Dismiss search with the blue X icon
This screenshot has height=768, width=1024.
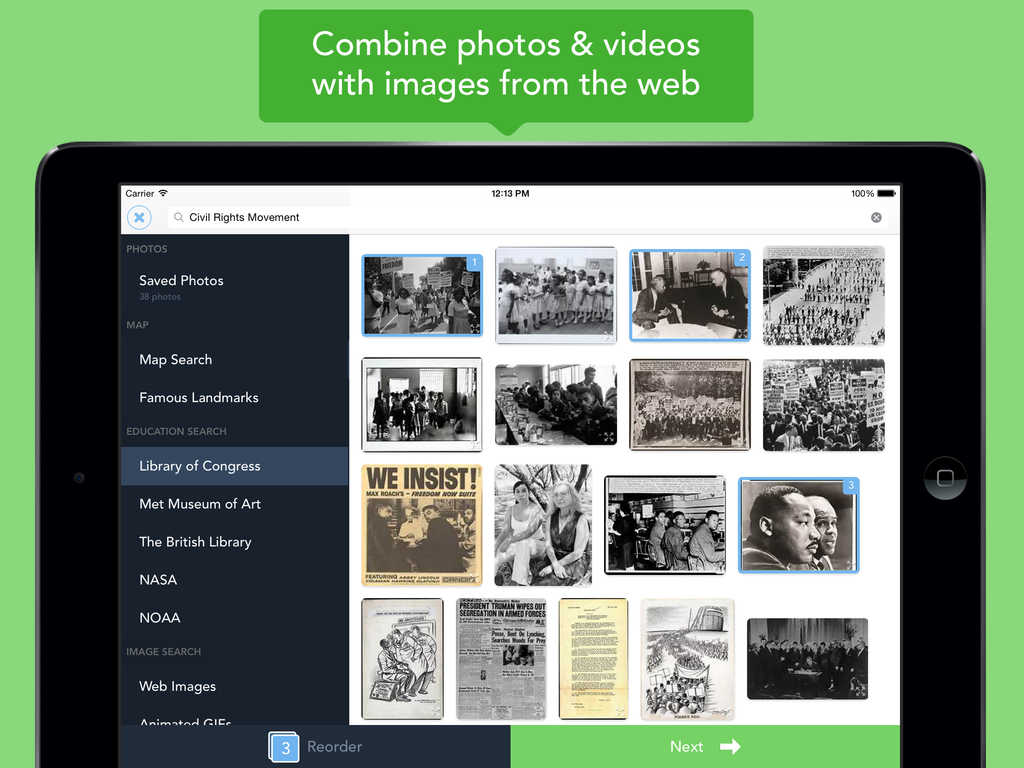pyautogui.click(x=139, y=217)
